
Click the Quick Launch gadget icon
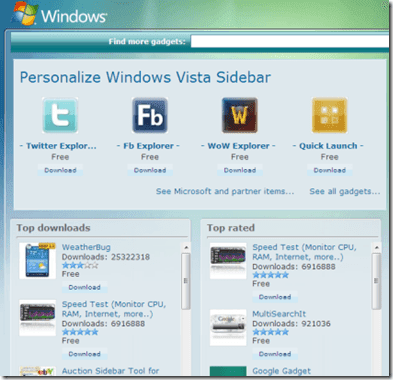tap(329, 115)
